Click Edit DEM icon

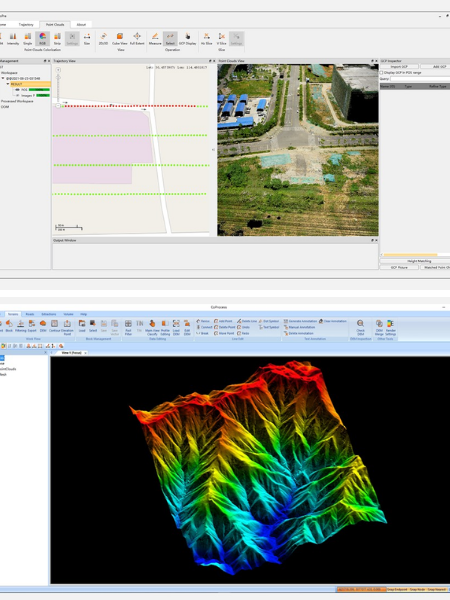pos(187,328)
